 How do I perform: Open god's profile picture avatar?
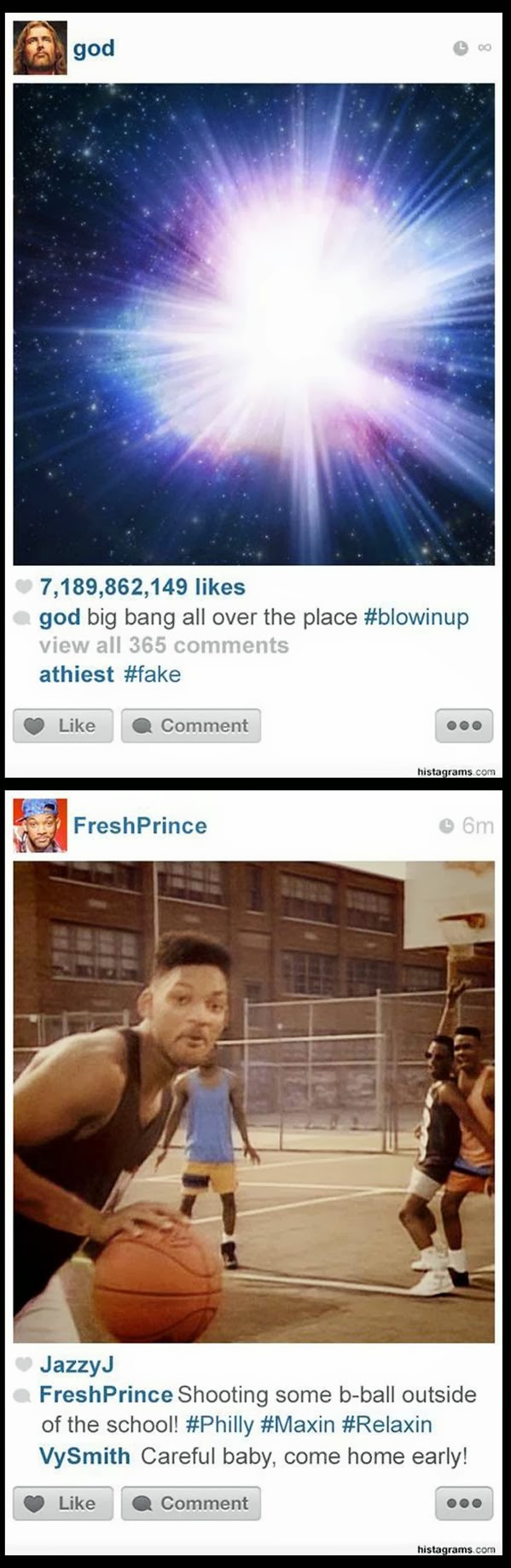click(x=40, y=48)
